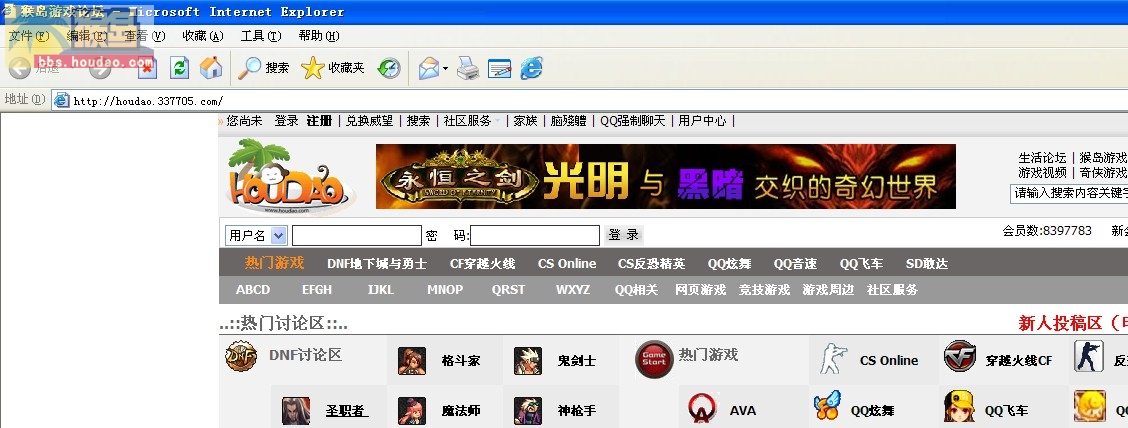Screen dimensions: 1128x428
Task: Open the 编辑(E) menu
Action: pyautogui.click(x=87, y=36)
